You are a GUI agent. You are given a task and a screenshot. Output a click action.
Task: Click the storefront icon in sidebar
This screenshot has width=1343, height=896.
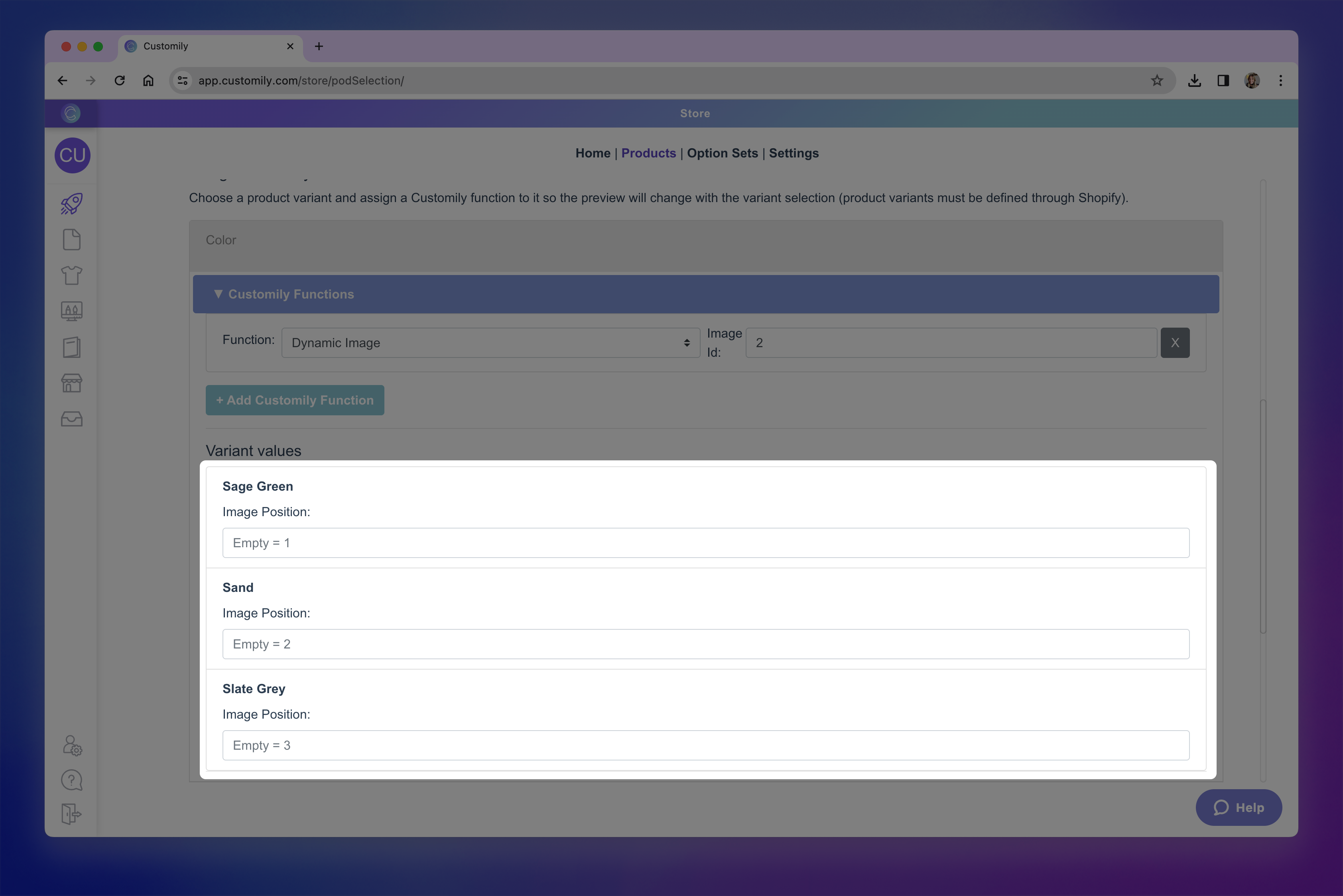(x=71, y=383)
